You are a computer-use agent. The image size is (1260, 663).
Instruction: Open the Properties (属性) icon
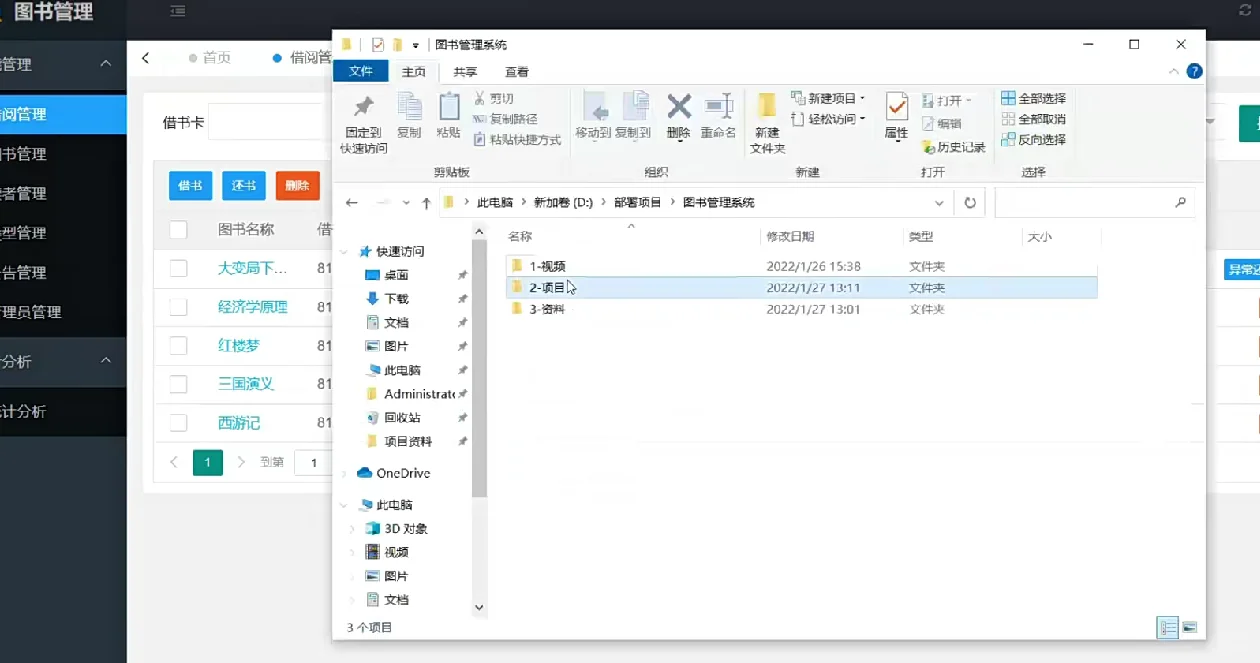(893, 115)
